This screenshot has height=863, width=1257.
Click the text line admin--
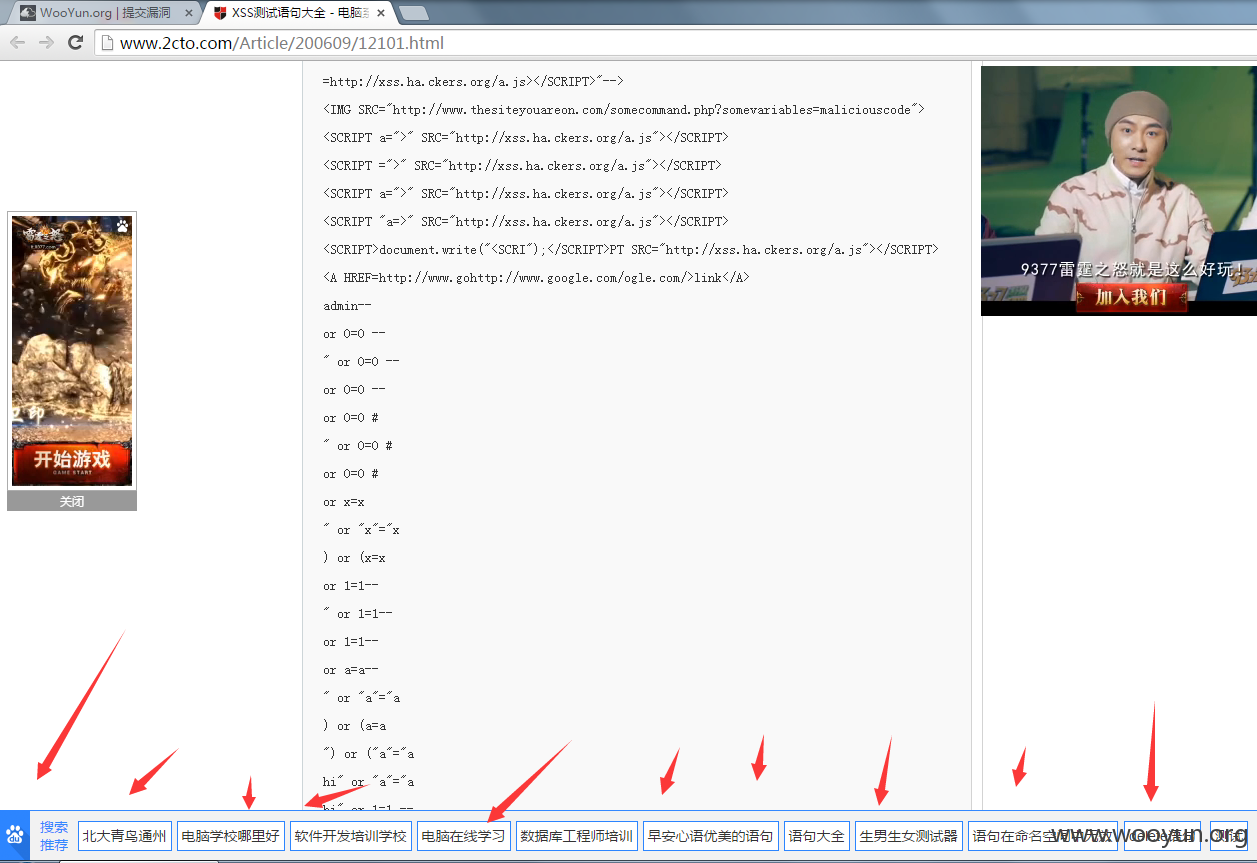click(347, 306)
